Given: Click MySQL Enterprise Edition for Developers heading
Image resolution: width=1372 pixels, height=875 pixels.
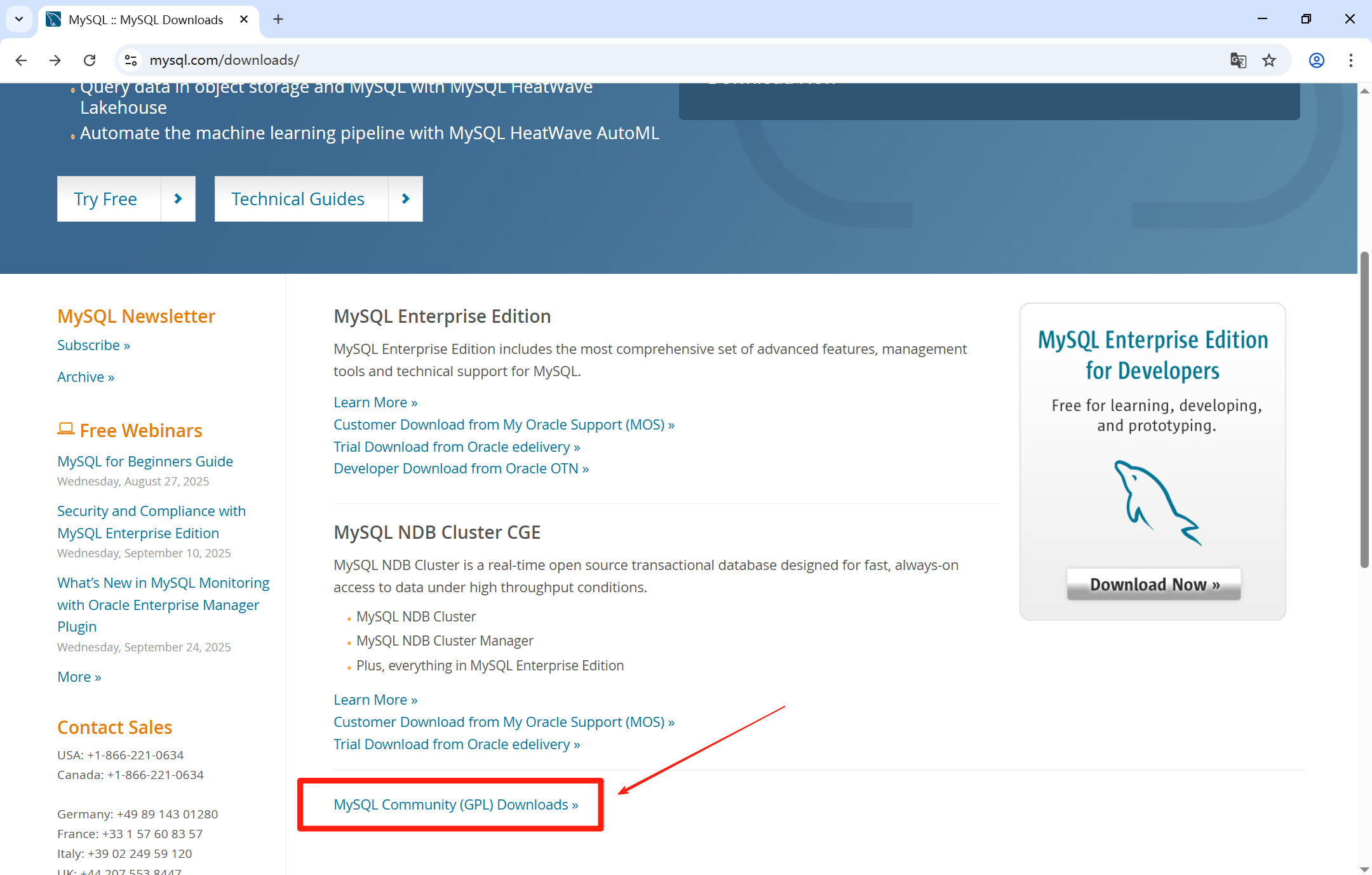Looking at the screenshot, I should (1153, 355).
